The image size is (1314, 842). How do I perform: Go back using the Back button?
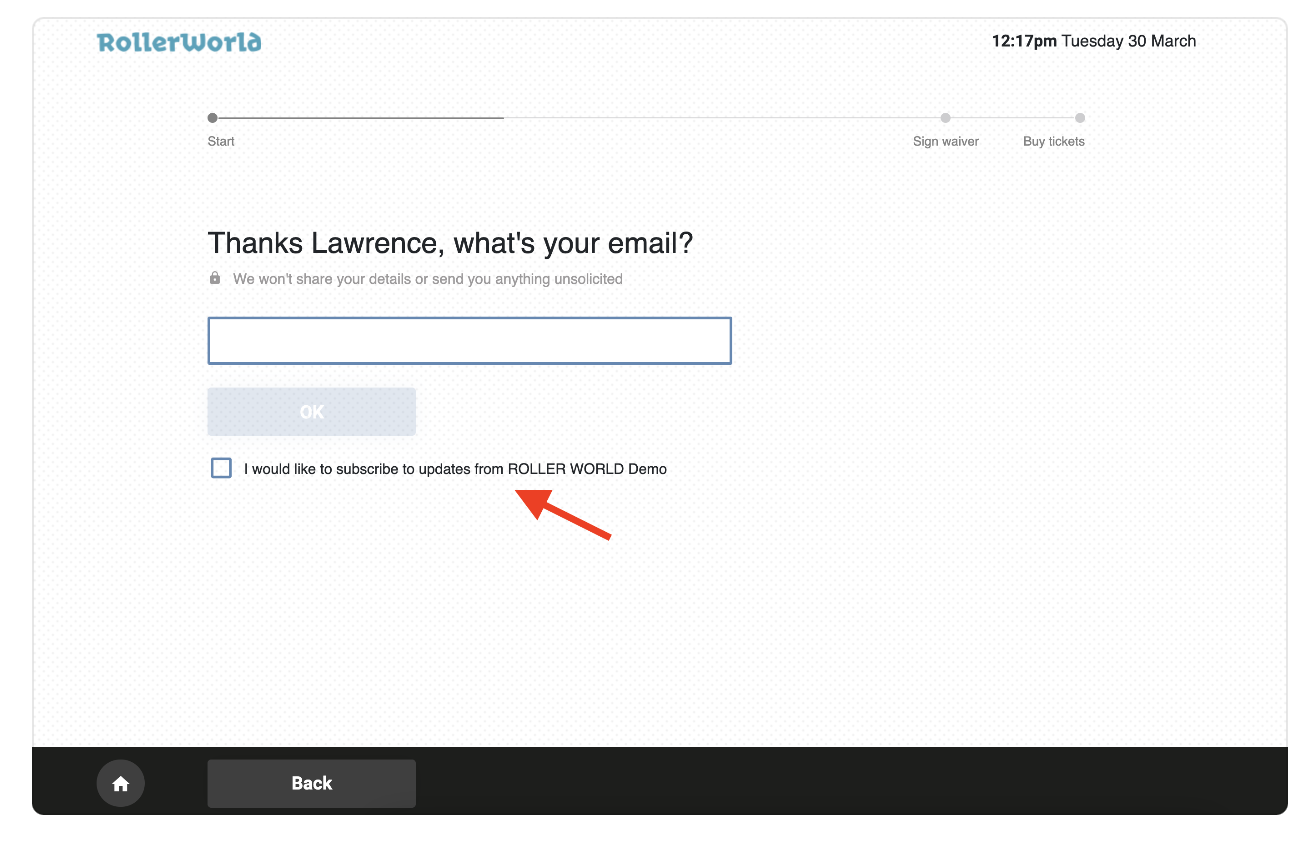coord(312,783)
